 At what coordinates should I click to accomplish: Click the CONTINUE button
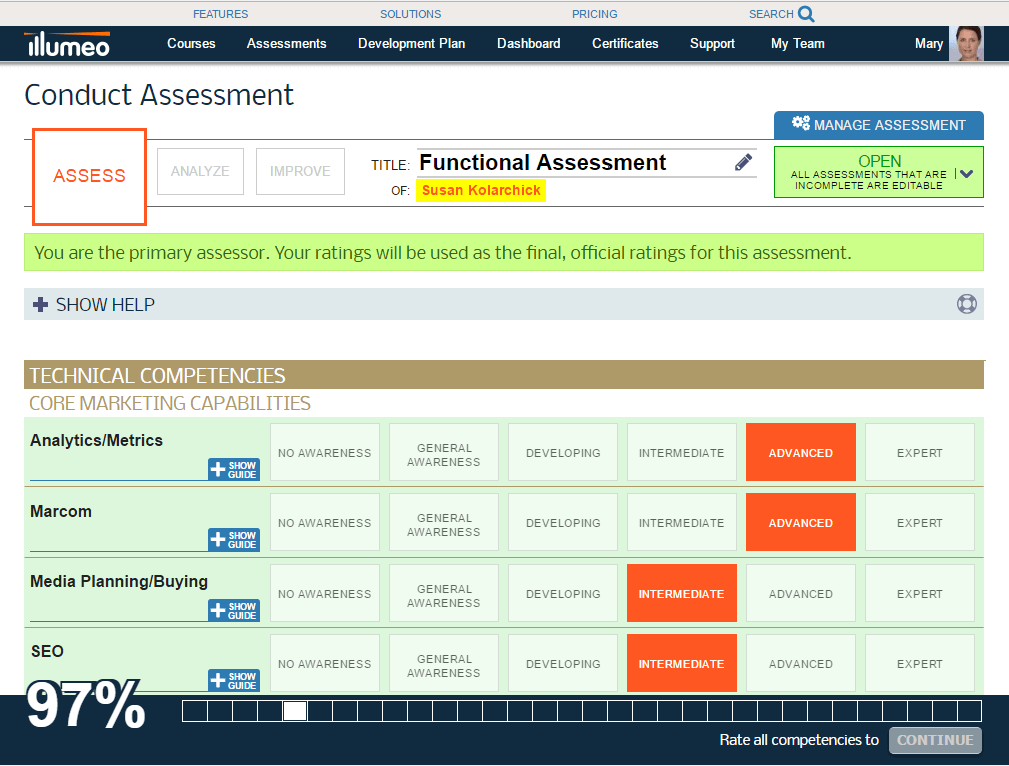[935, 740]
